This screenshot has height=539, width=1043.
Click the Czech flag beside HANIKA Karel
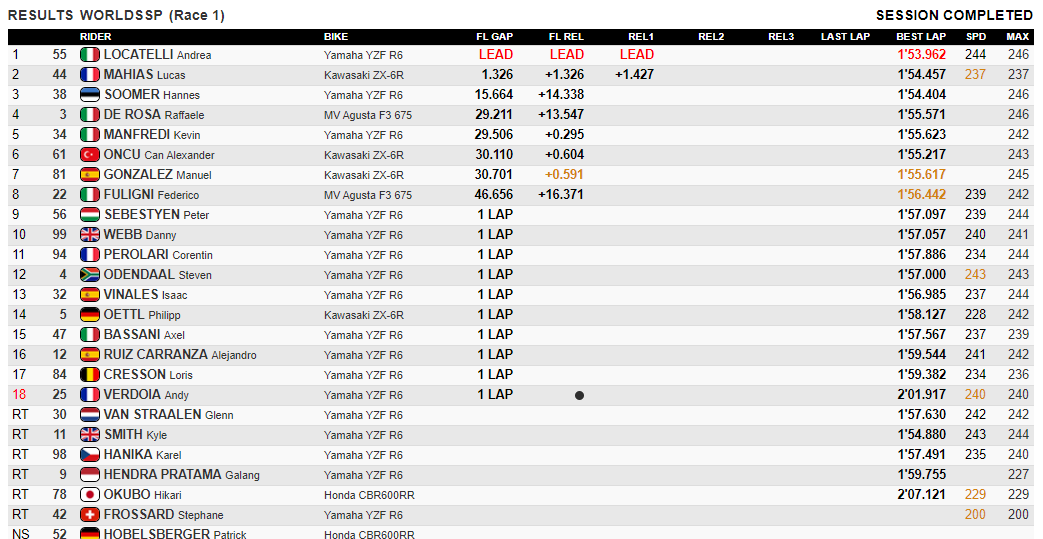[90, 454]
